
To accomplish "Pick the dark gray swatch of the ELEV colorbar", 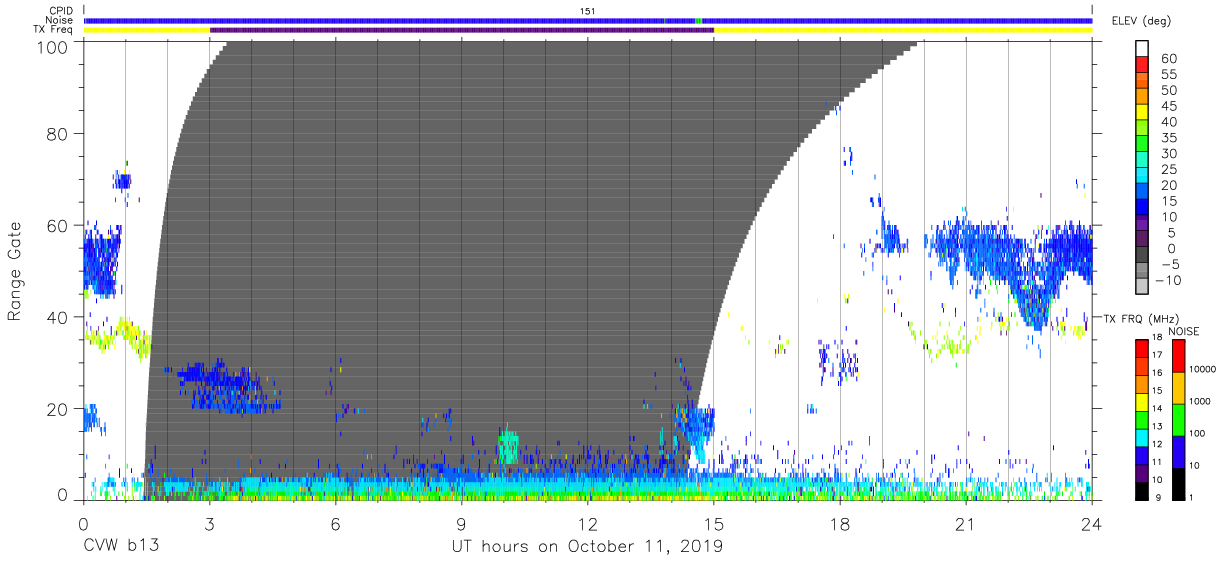I will 1142,256.
